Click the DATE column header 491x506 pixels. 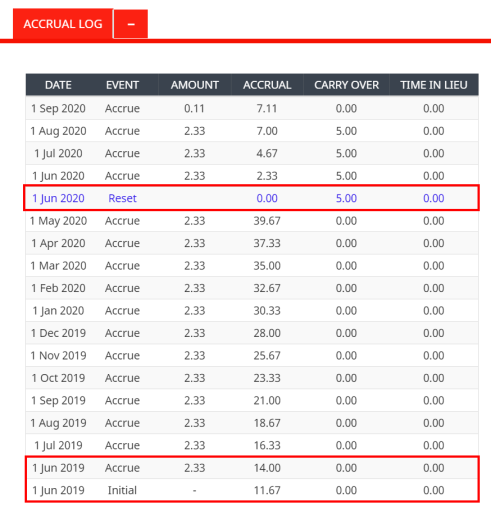pos(58,85)
